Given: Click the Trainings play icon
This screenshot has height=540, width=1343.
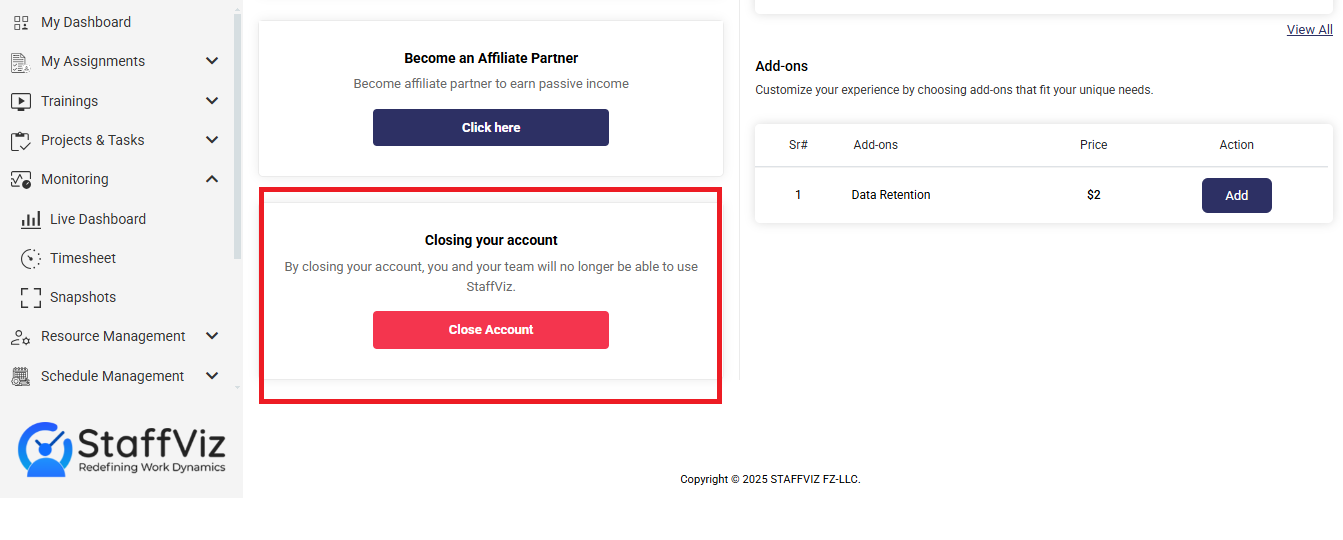Looking at the screenshot, I should 21,101.
